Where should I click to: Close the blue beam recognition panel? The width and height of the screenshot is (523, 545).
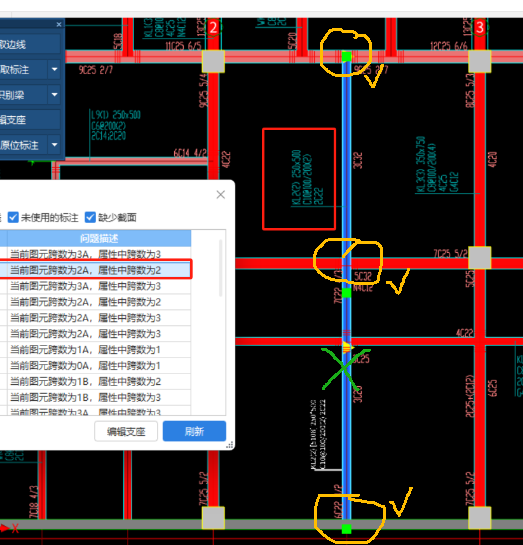pos(59,24)
